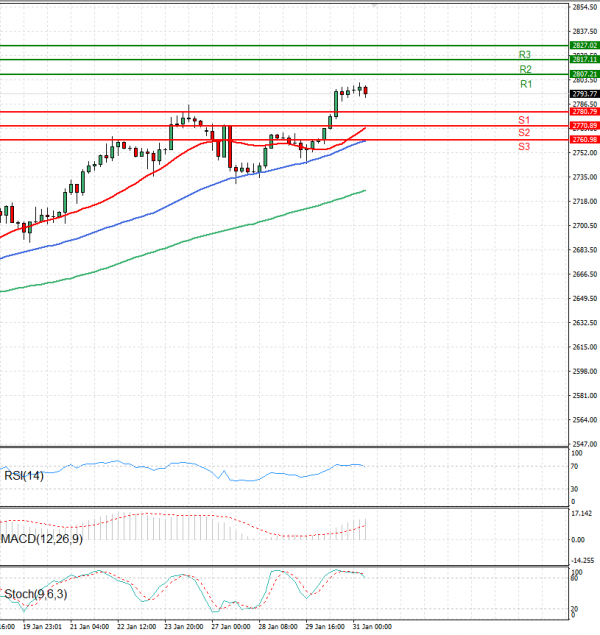This screenshot has width=600, height=635.
Task: Click the R3 resistance label
Action: pos(525,54)
